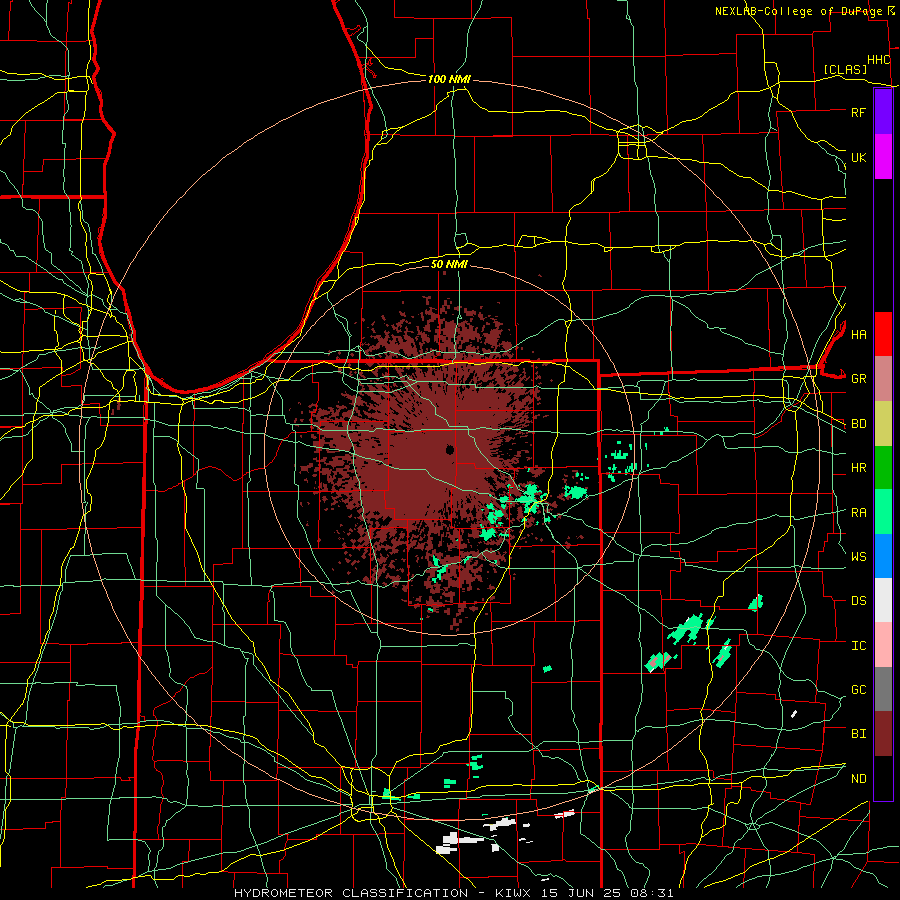Click the GC gray legend swatch
Image resolution: width=900 pixels, height=900 pixels.
(x=883, y=689)
